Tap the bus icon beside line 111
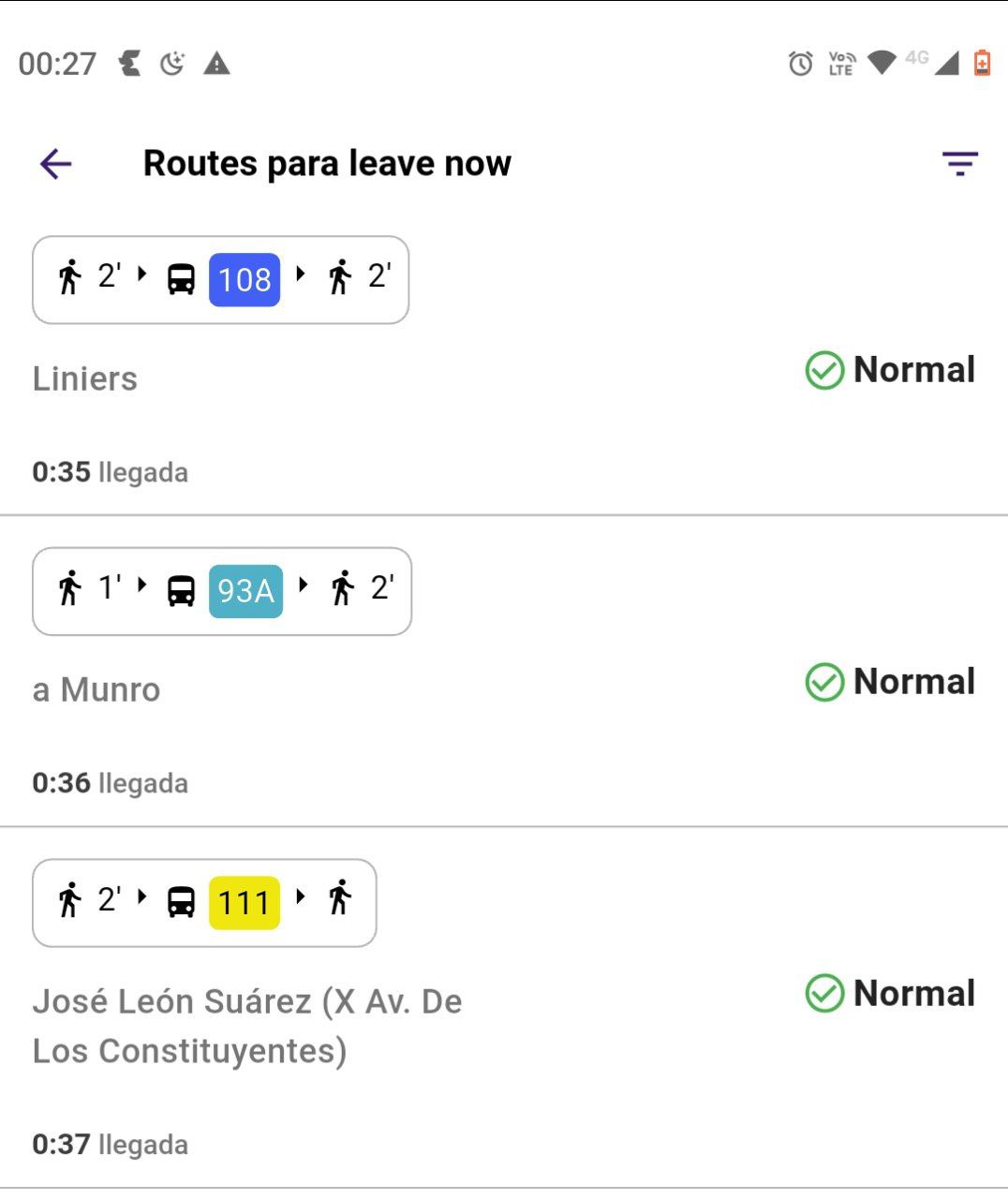Screen dimensions: 1008x1199 coord(181,902)
